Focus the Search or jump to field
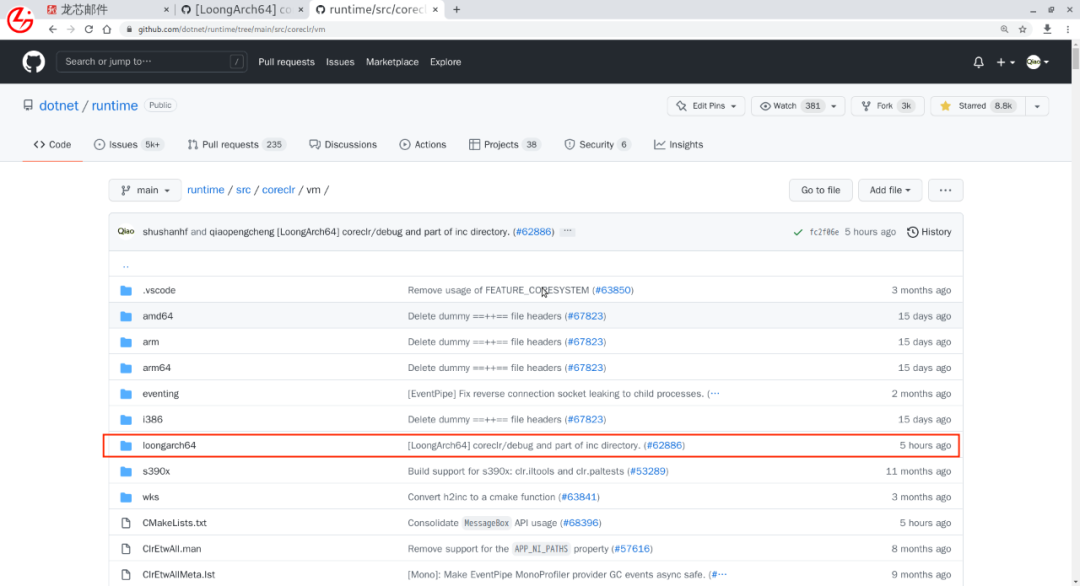The height and width of the screenshot is (586, 1080). pos(150,62)
